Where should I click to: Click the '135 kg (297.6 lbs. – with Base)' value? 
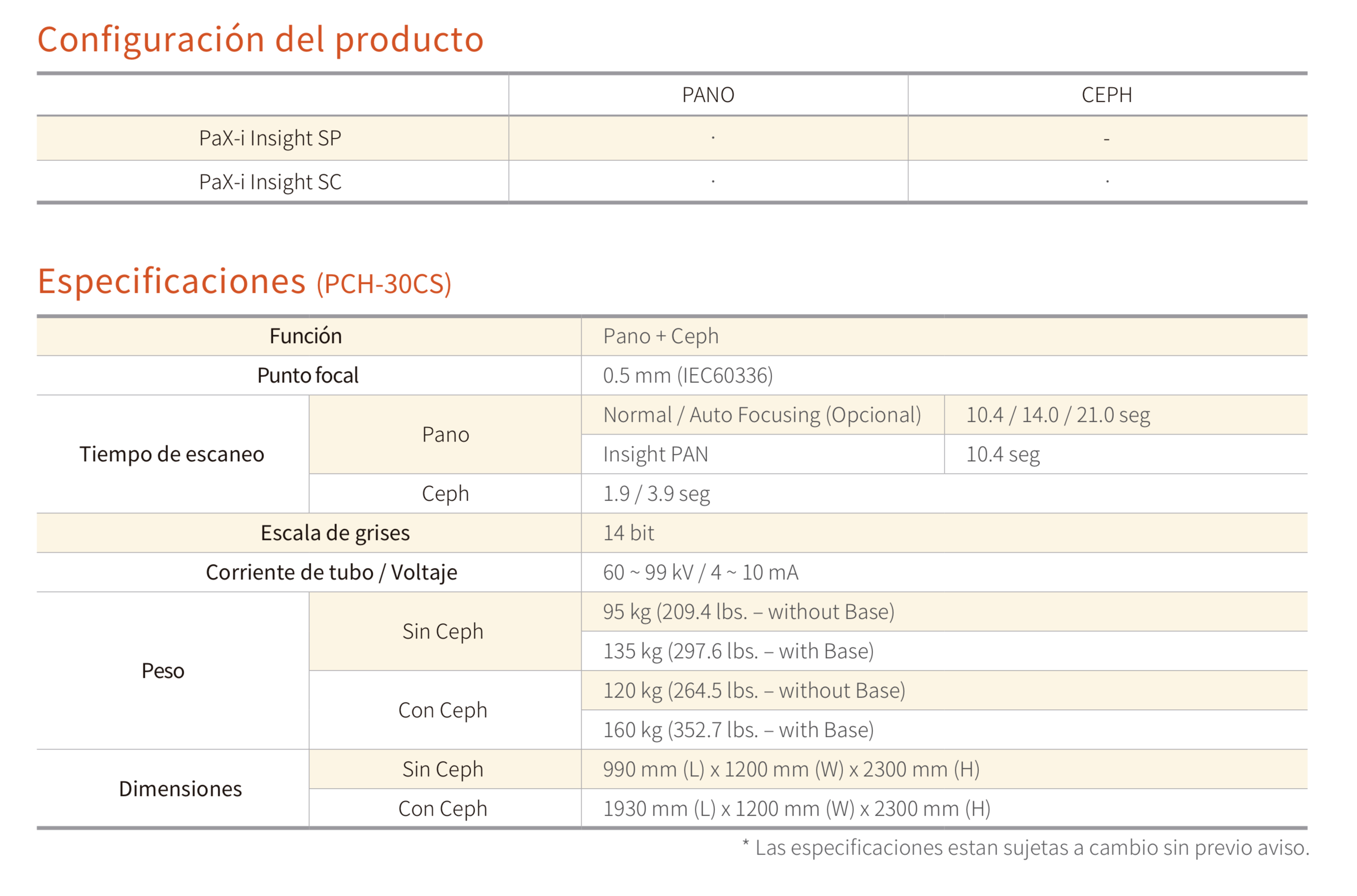tap(738, 651)
